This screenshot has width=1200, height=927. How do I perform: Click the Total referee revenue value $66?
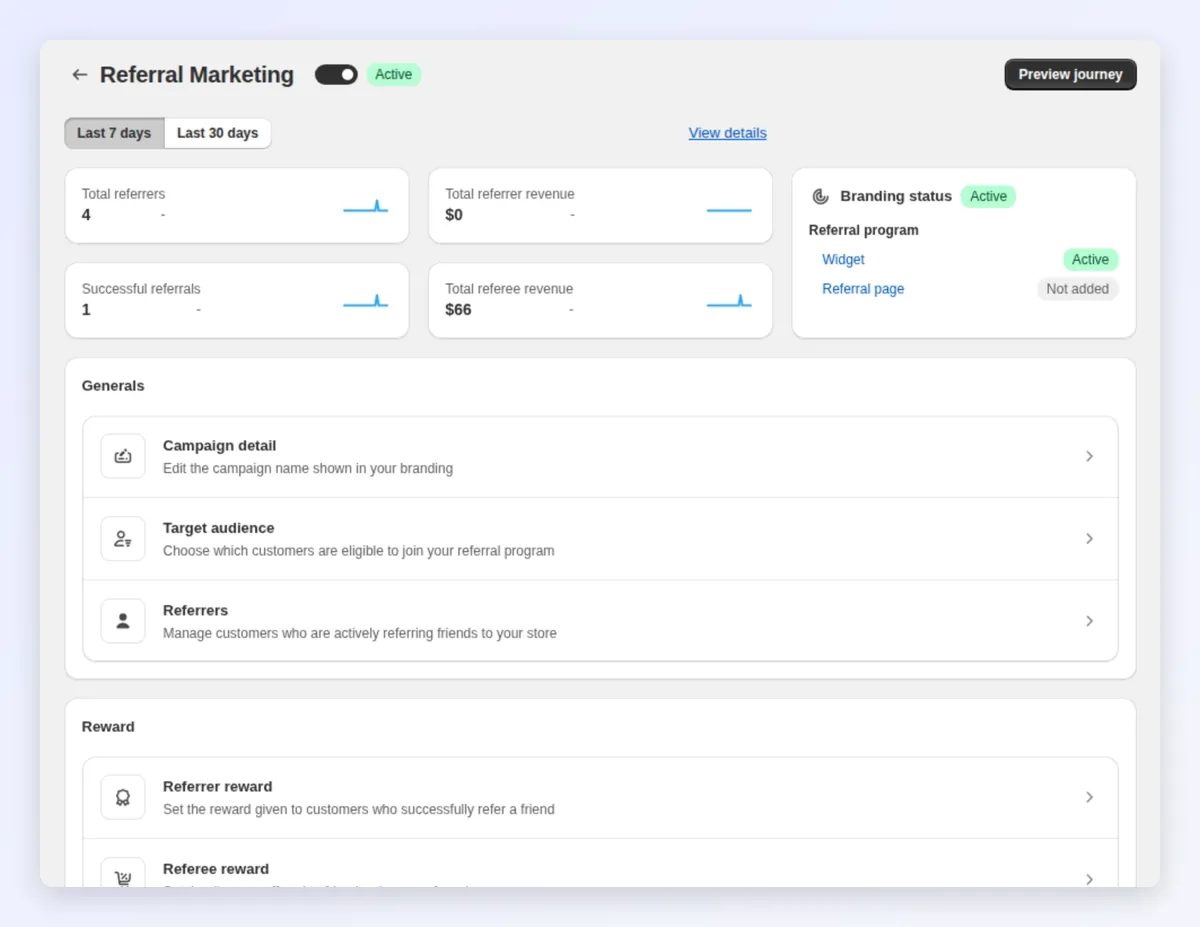458,310
